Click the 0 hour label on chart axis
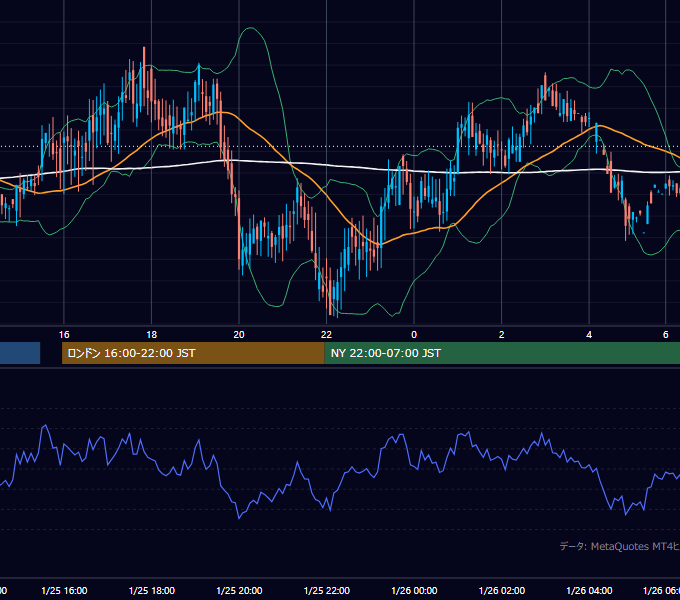The height and width of the screenshot is (600, 680). (x=414, y=334)
